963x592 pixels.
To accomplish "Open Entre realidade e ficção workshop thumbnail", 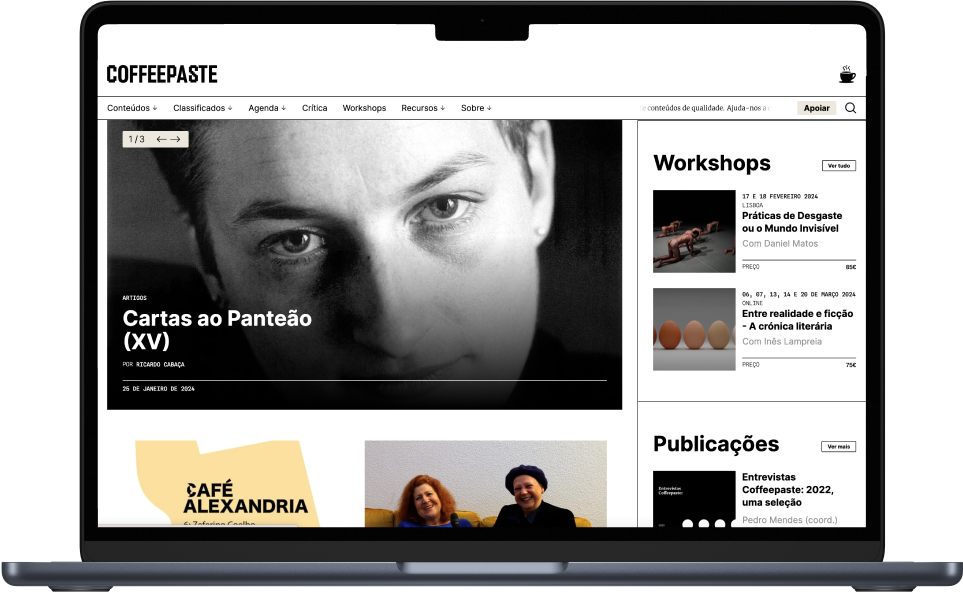I will pos(694,330).
